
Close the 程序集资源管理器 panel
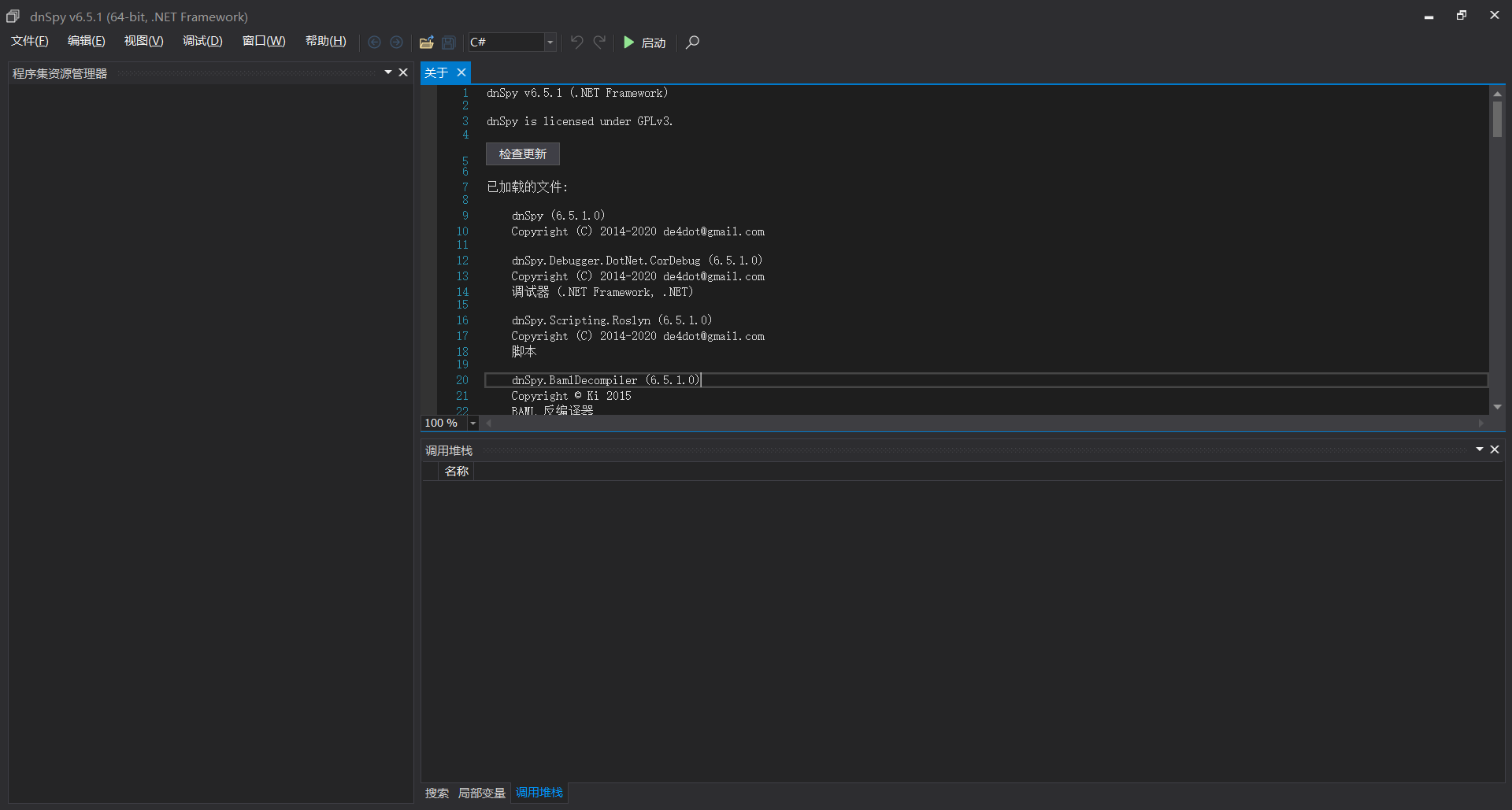[403, 72]
